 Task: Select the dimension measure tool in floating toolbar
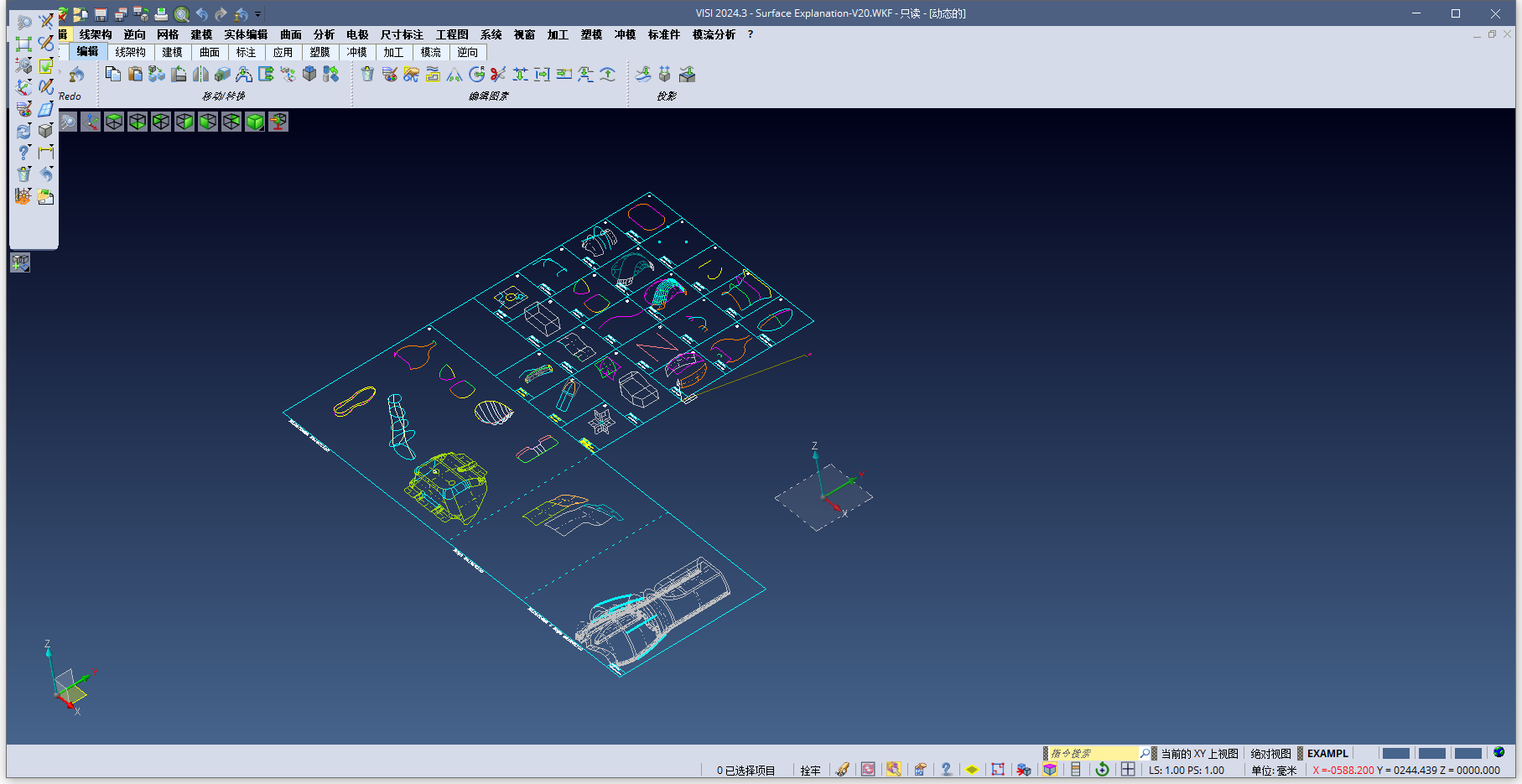tap(46, 153)
